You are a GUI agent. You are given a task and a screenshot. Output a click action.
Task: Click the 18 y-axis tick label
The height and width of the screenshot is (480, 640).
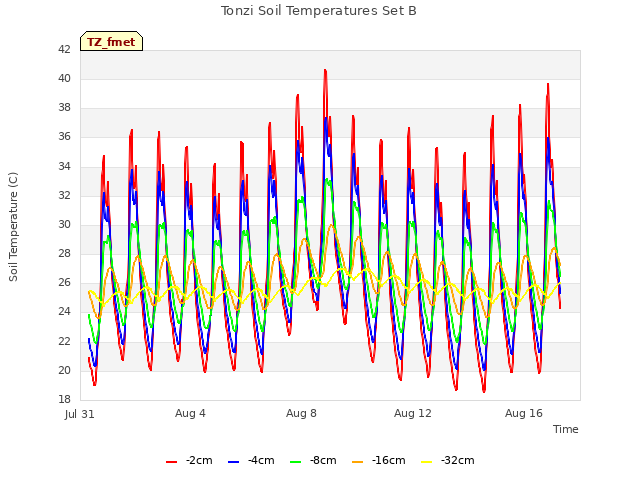pyautogui.click(x=64, y=399)
